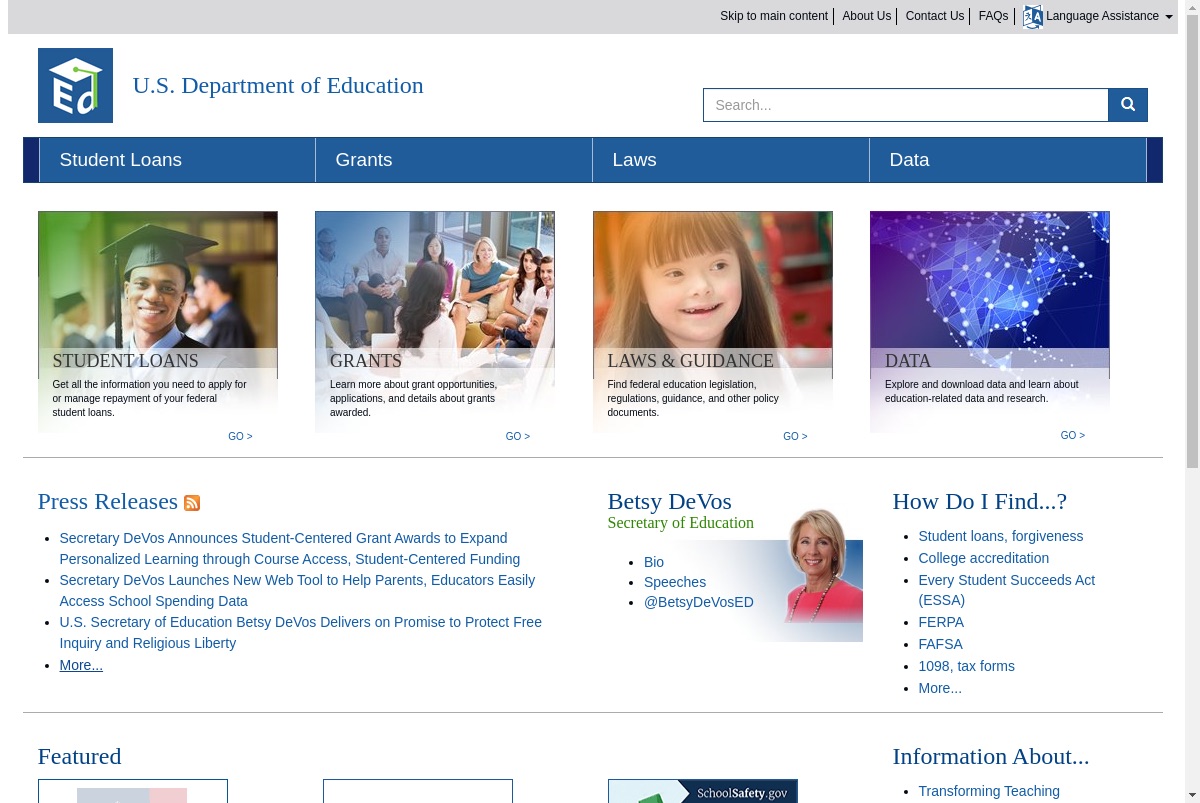This screenshot has height=803, width=1200.
Task: Open the Laws menu tab
Action: [x=731, y=160]
